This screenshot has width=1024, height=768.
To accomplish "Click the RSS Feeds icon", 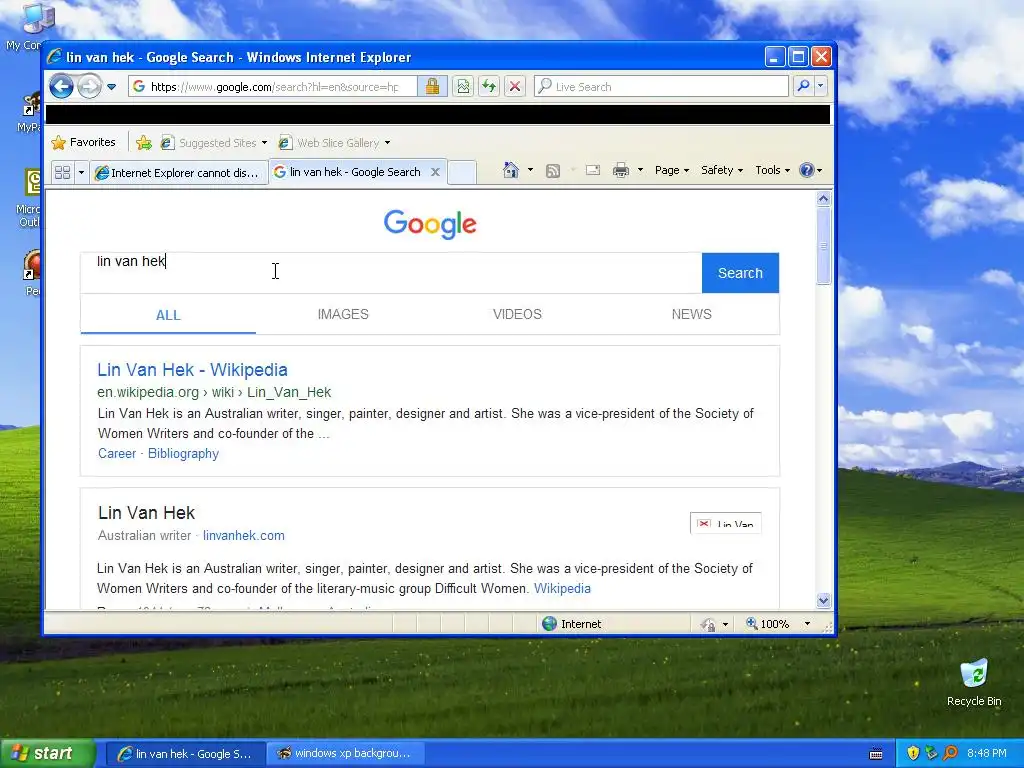I will pos(553,171).
